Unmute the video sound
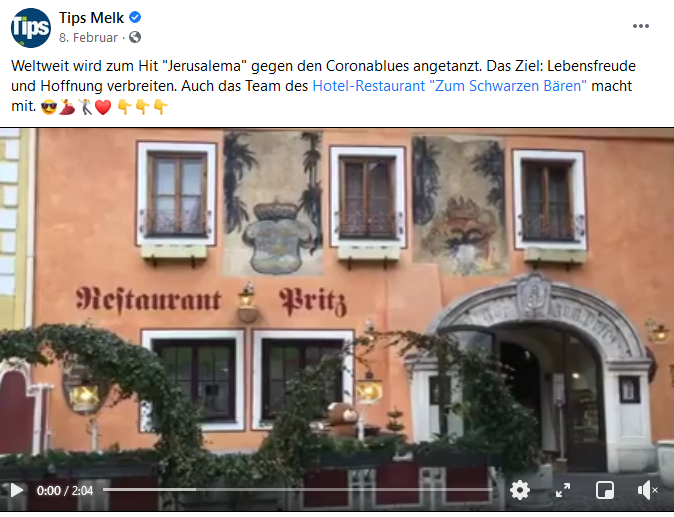This screenshot has height=517, width=674. [647, 490]
